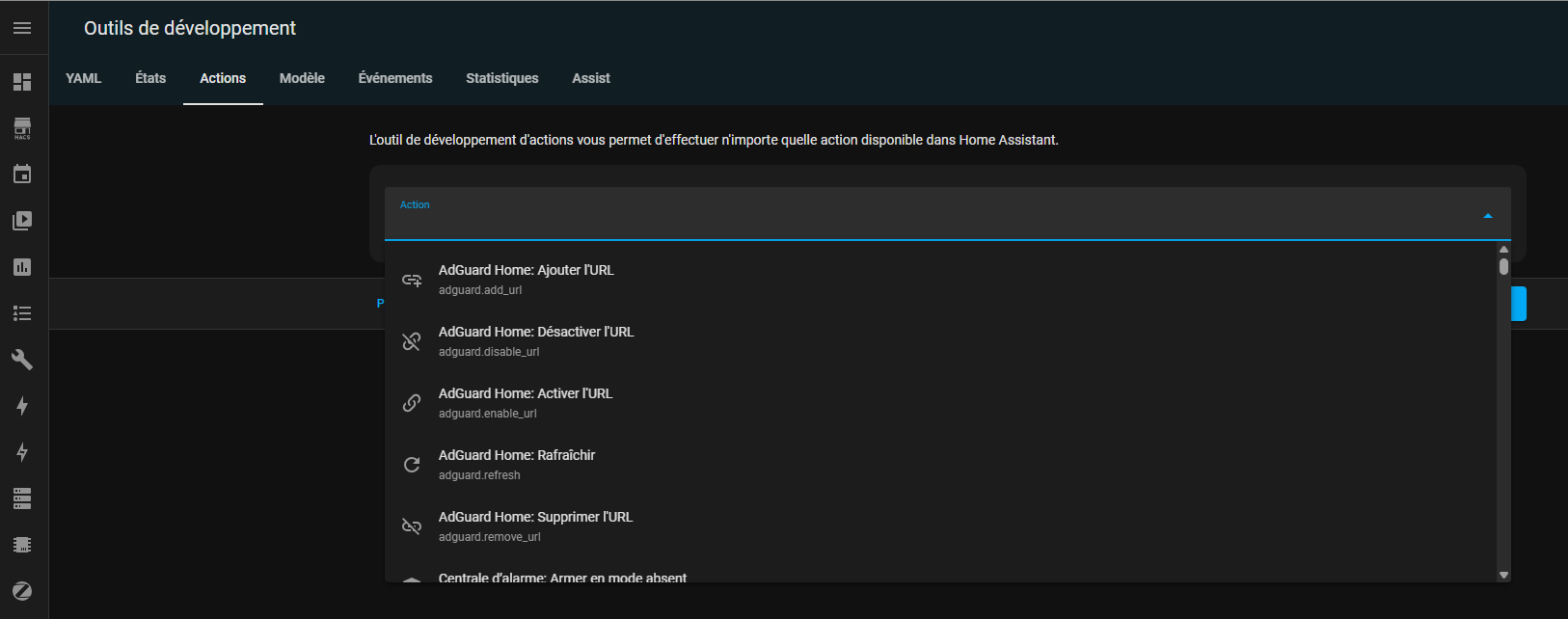Open the Zigbee Z sidebar icon
Image resolution: width=1568 pixels, height=619 pixels.
tap(22, 591)
